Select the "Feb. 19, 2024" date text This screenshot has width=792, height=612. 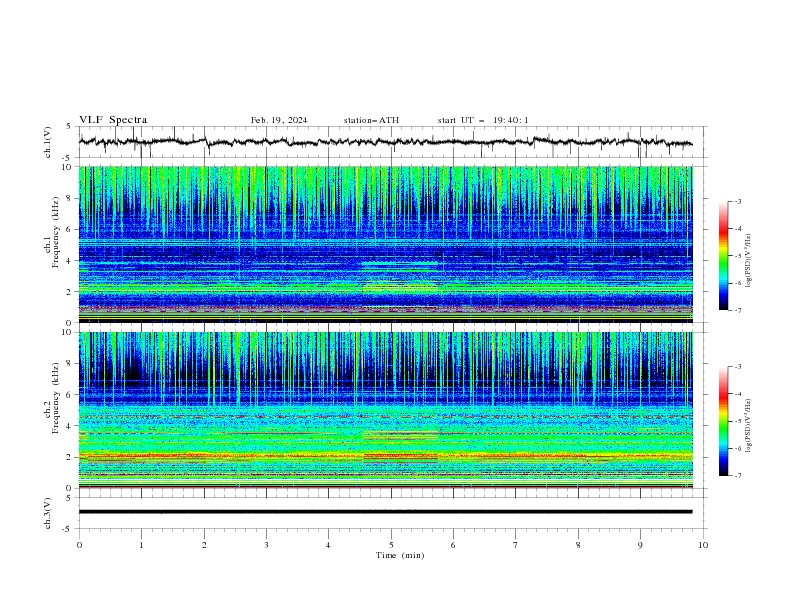279,120
